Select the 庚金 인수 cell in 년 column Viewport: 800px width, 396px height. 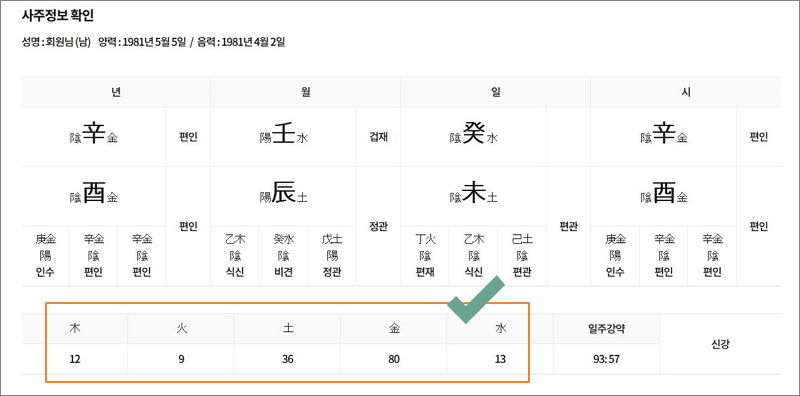45,256
